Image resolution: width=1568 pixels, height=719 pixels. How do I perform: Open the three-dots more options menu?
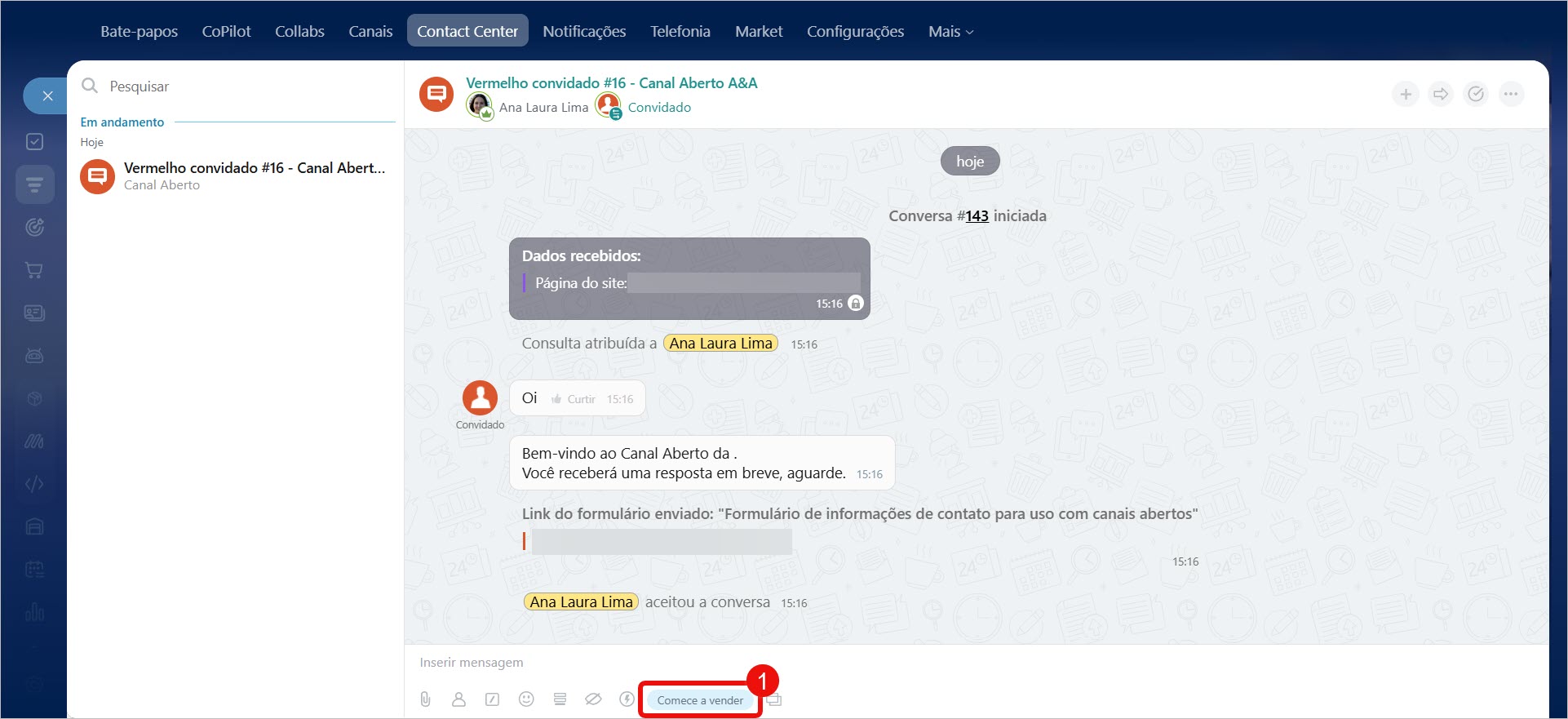pyautogui.click(x=1511, y=95)
